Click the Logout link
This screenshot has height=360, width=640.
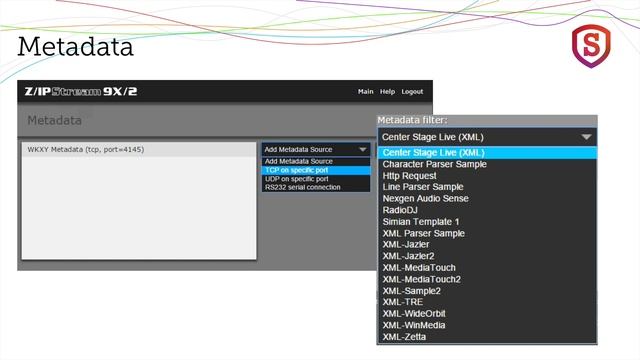412,92
